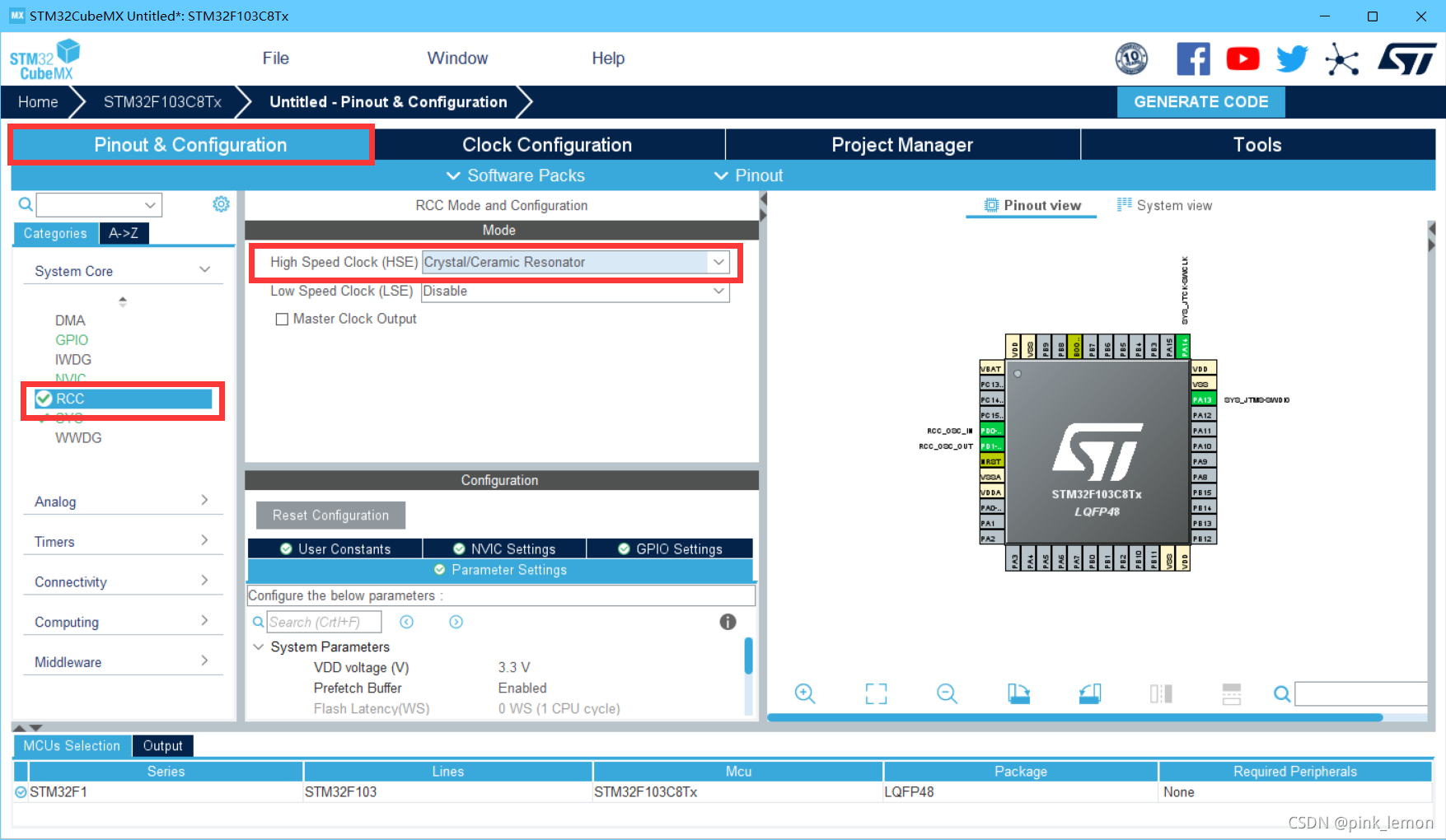Rotate the chip view counter-clockwise
This screenshot has height=840, width=1446.
1090,693
